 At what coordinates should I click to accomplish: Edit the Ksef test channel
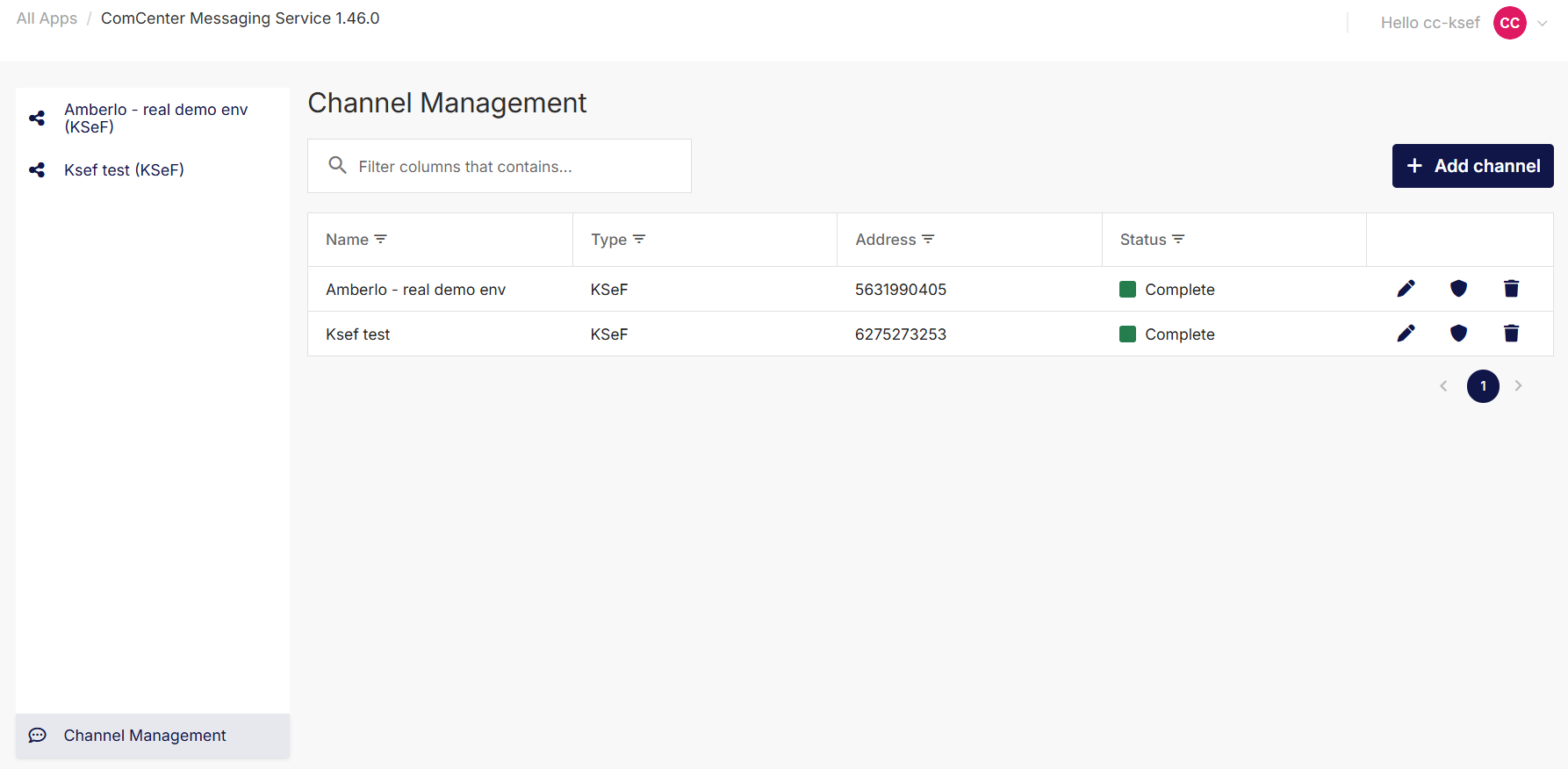pos(1406,334)
